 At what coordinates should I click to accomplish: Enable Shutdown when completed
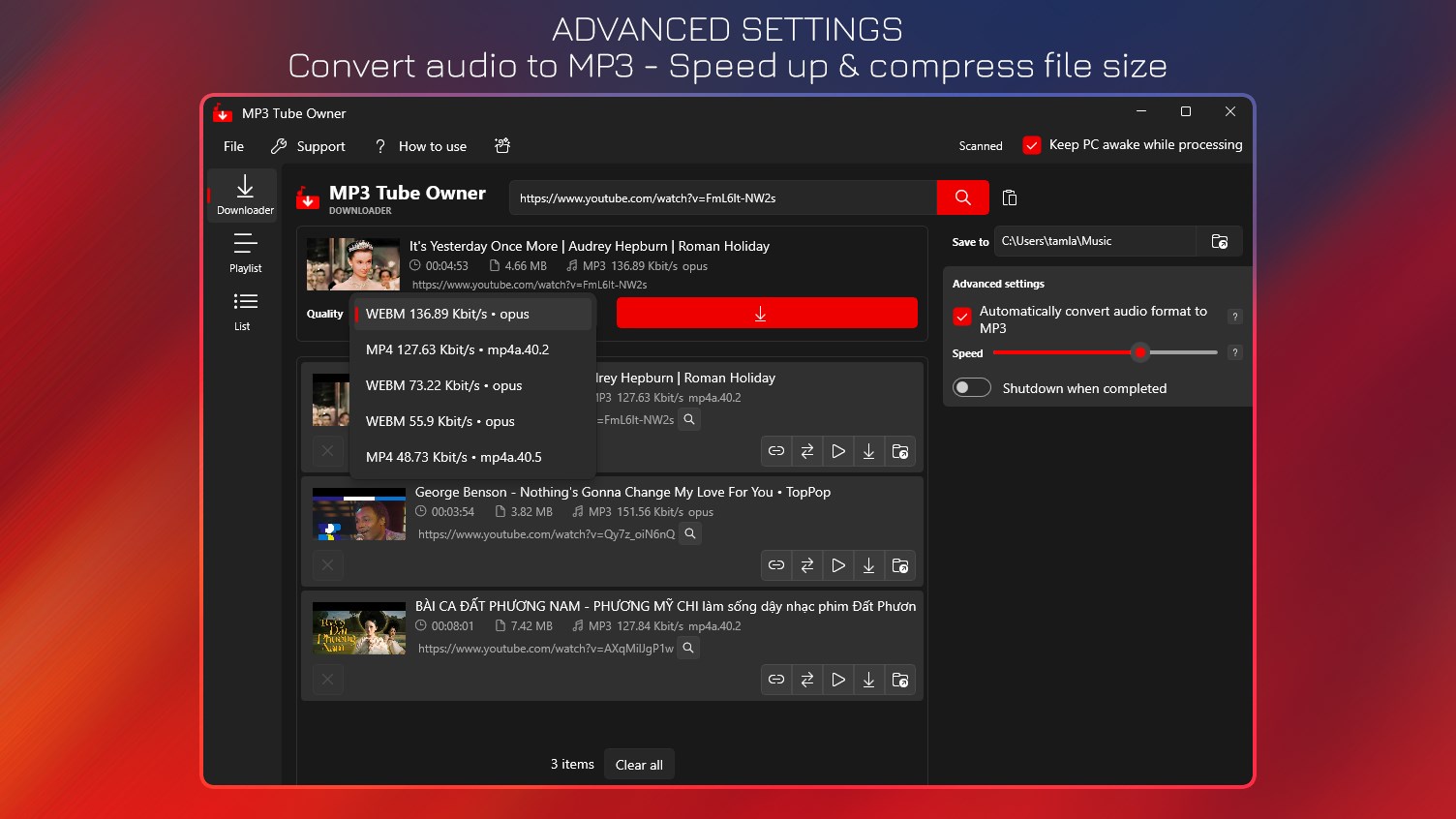tap(971, 387)
